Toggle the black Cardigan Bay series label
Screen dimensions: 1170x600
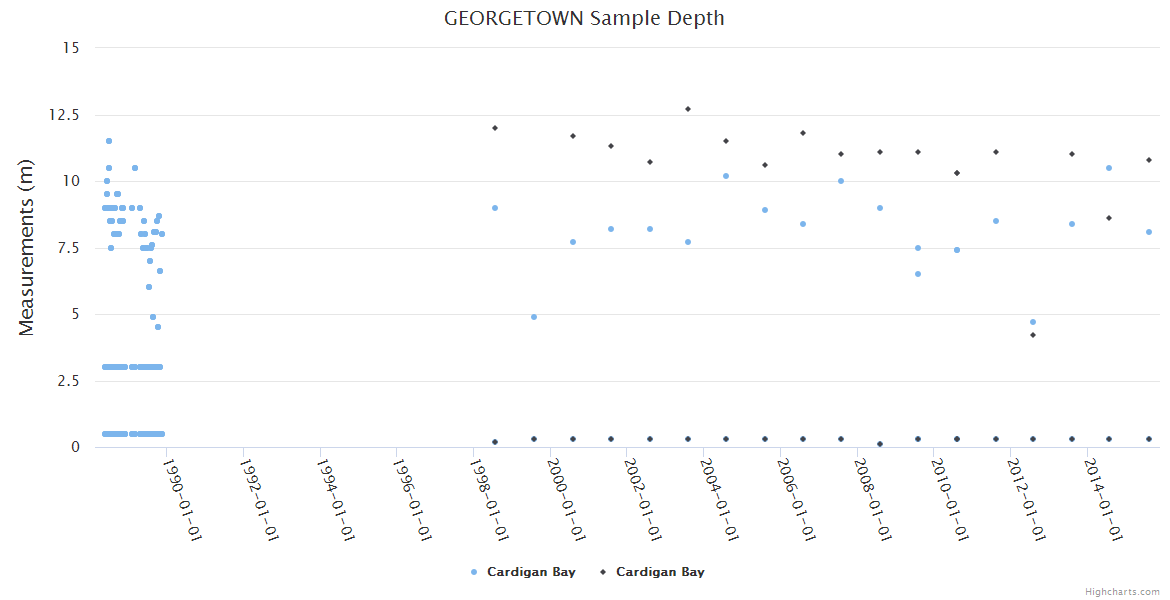click(660, 572)
